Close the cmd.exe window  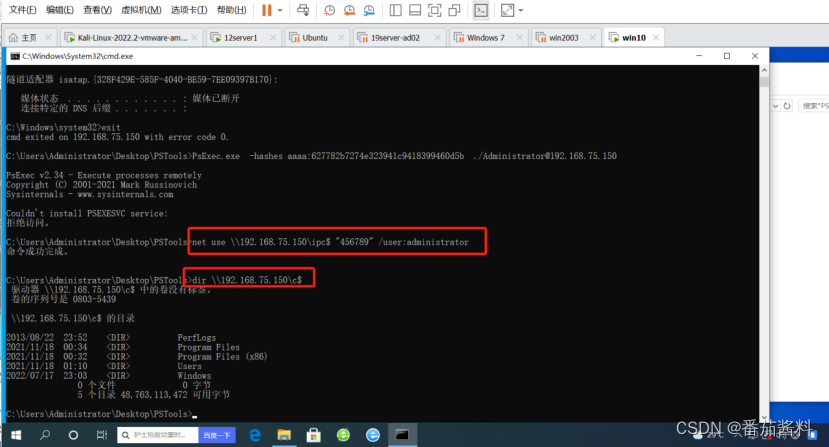pos(755,56)
